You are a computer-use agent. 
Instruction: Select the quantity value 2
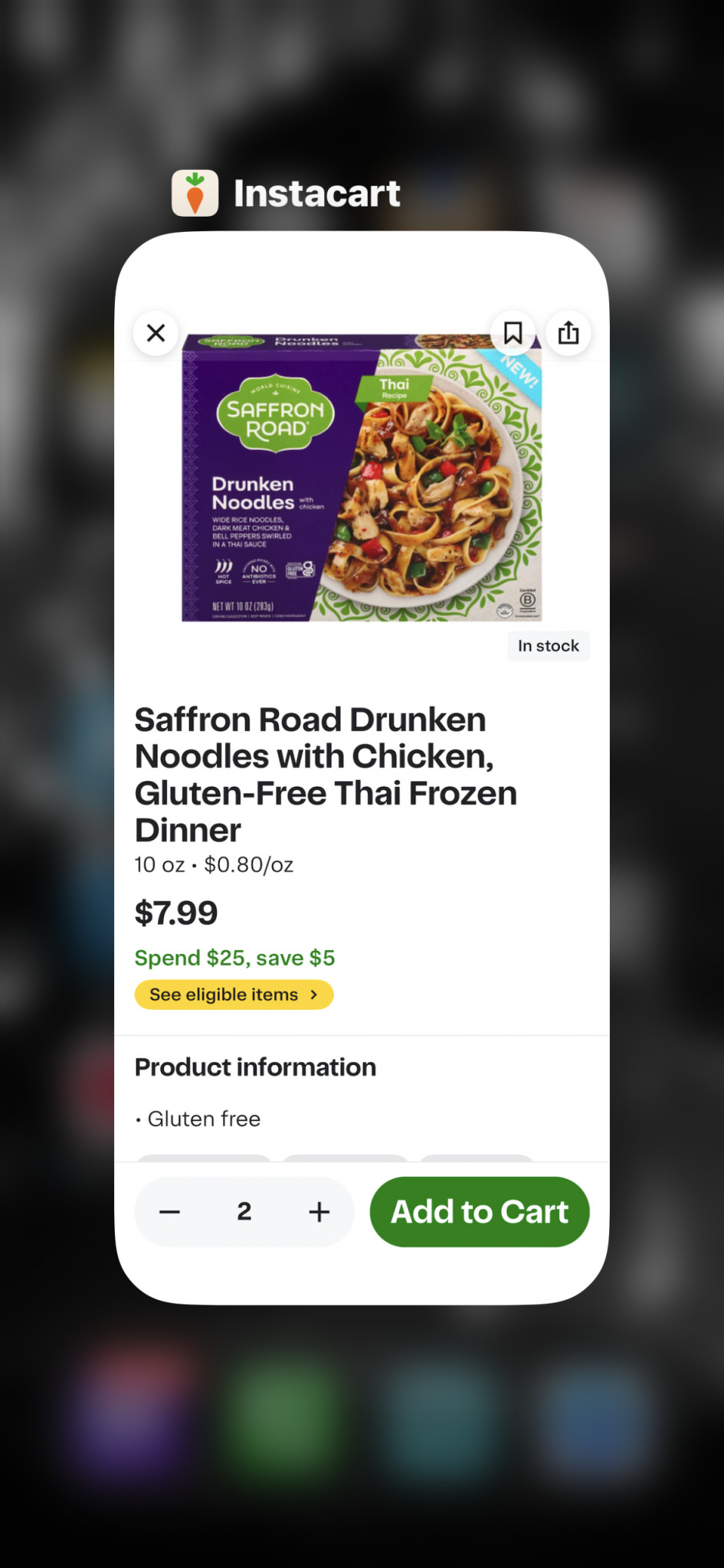coord(244,1211)
